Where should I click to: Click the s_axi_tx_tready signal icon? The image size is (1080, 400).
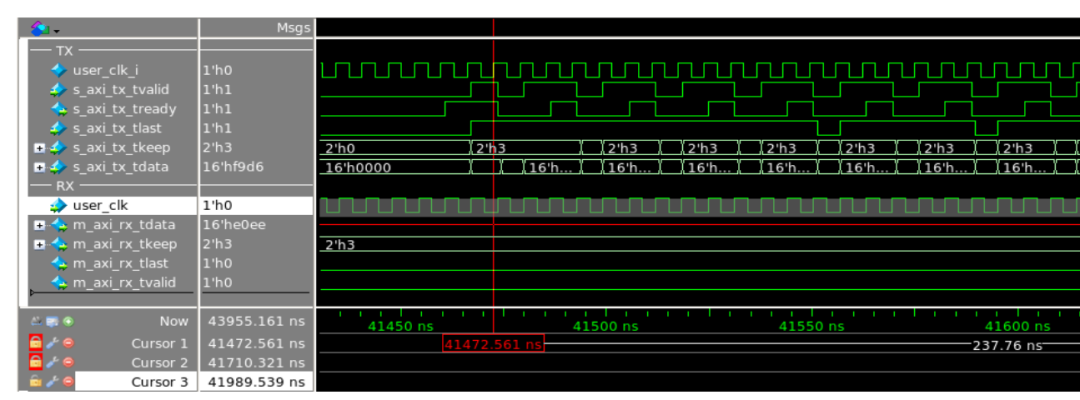[x=58, y=109]
